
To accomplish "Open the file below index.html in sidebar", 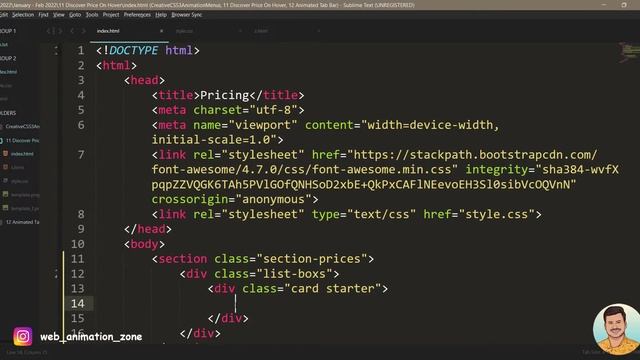I will [18, 167].
